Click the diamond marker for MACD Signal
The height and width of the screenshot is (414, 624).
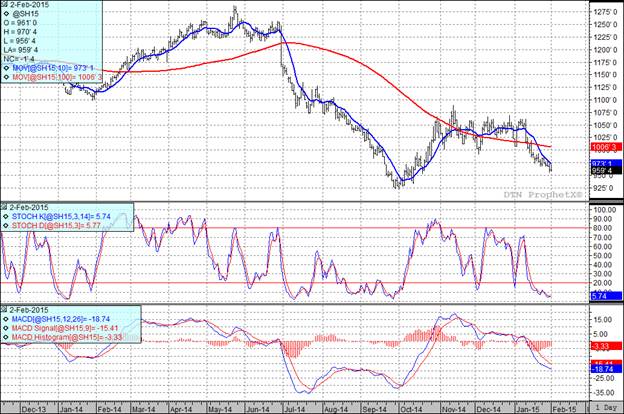point(7,328)
